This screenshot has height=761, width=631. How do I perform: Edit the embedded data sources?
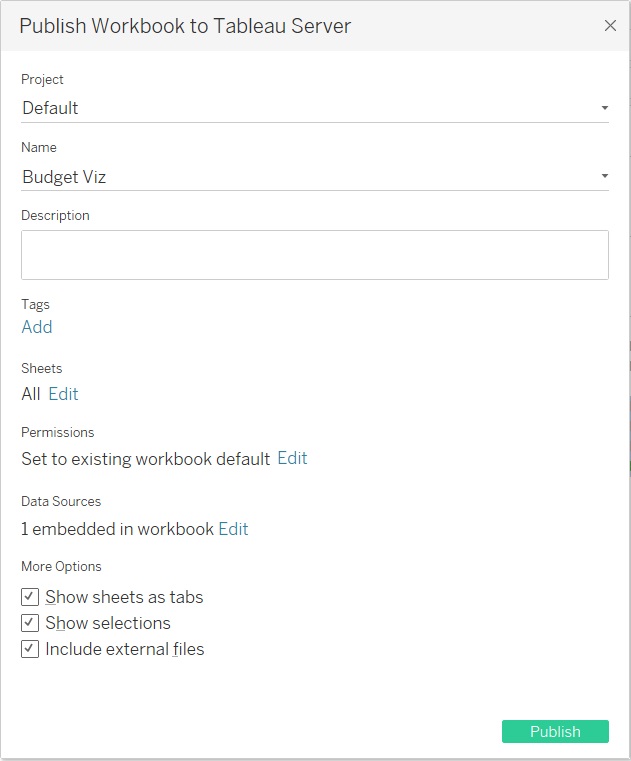click(x=233, y=529)
